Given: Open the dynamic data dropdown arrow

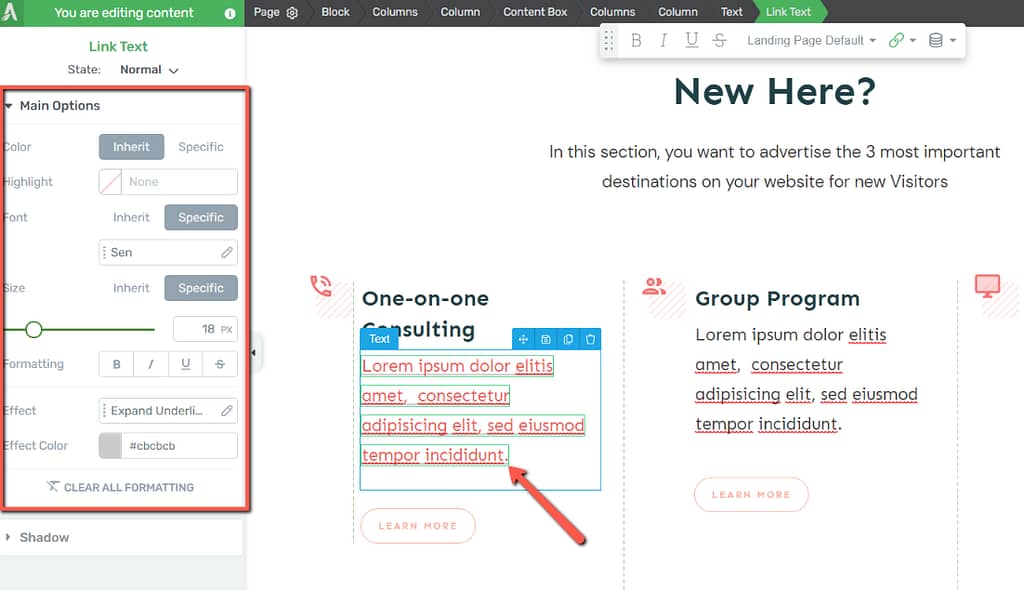Looking at the screenshot, I should pyautogui.click(x=953, y=41).
